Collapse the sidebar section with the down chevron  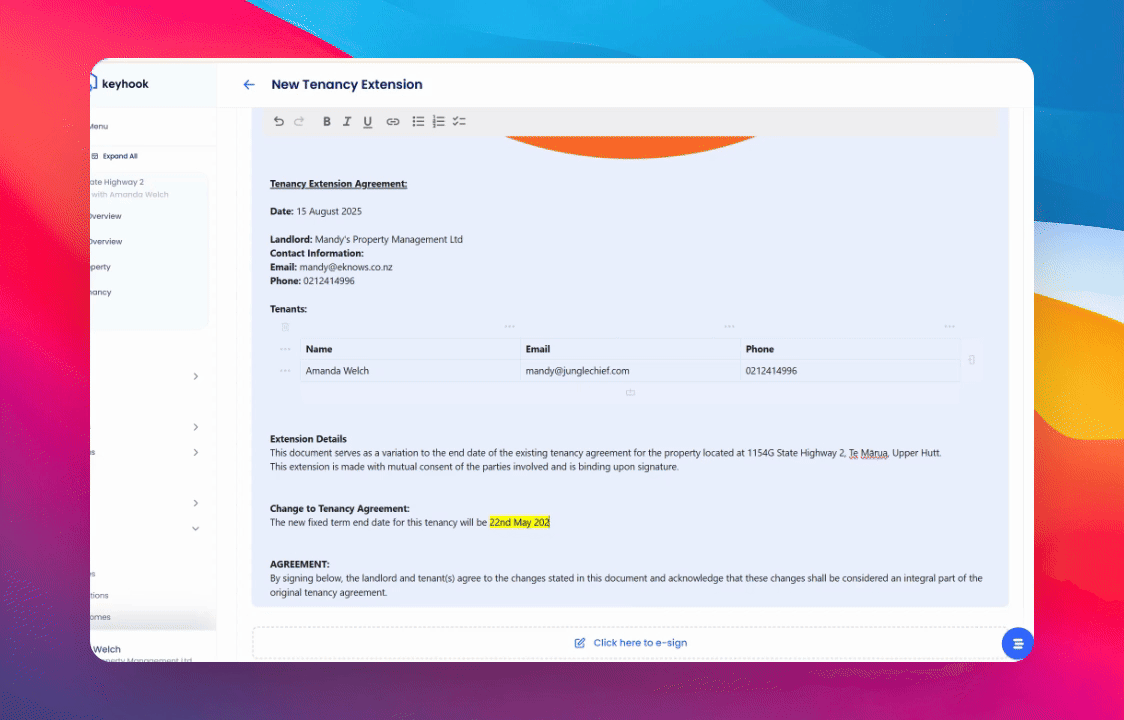196,529
